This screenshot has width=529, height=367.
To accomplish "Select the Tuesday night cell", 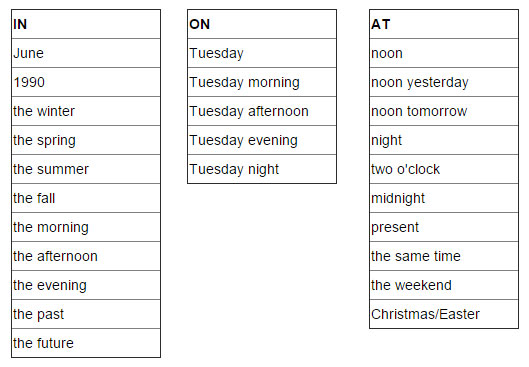I will 262,169.
